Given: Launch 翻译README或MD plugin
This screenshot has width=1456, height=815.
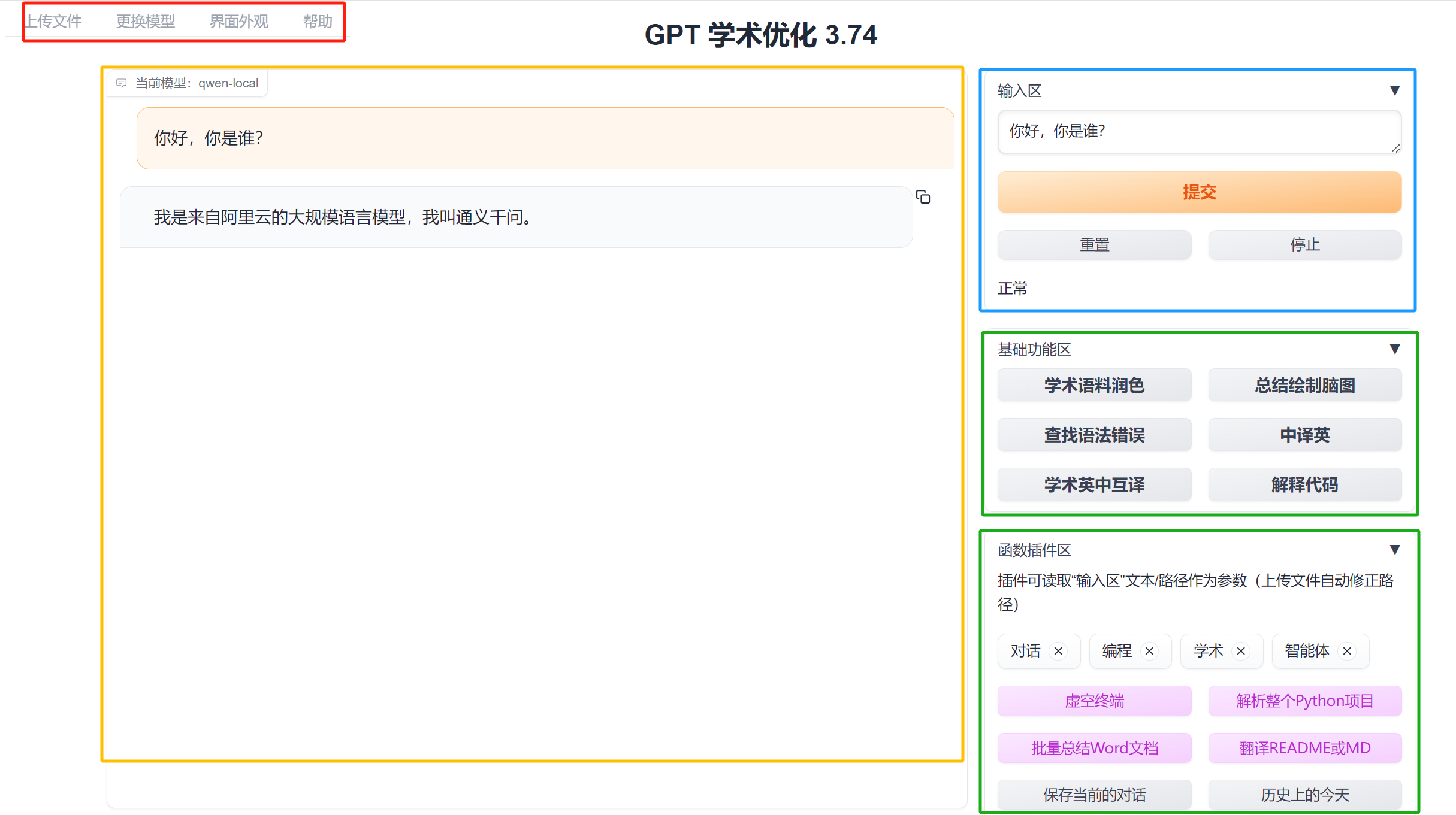Looking at the screenshot, I should pos(1305,748).
